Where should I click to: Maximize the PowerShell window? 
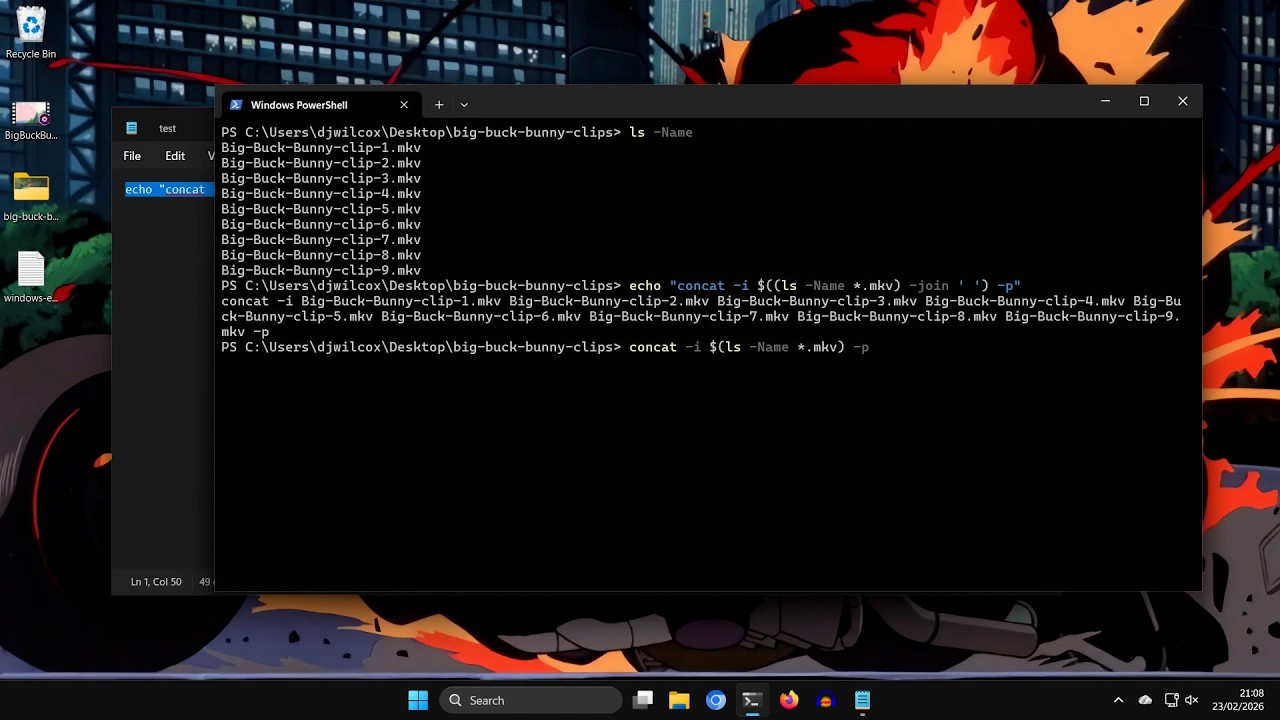coord(1144,101)
